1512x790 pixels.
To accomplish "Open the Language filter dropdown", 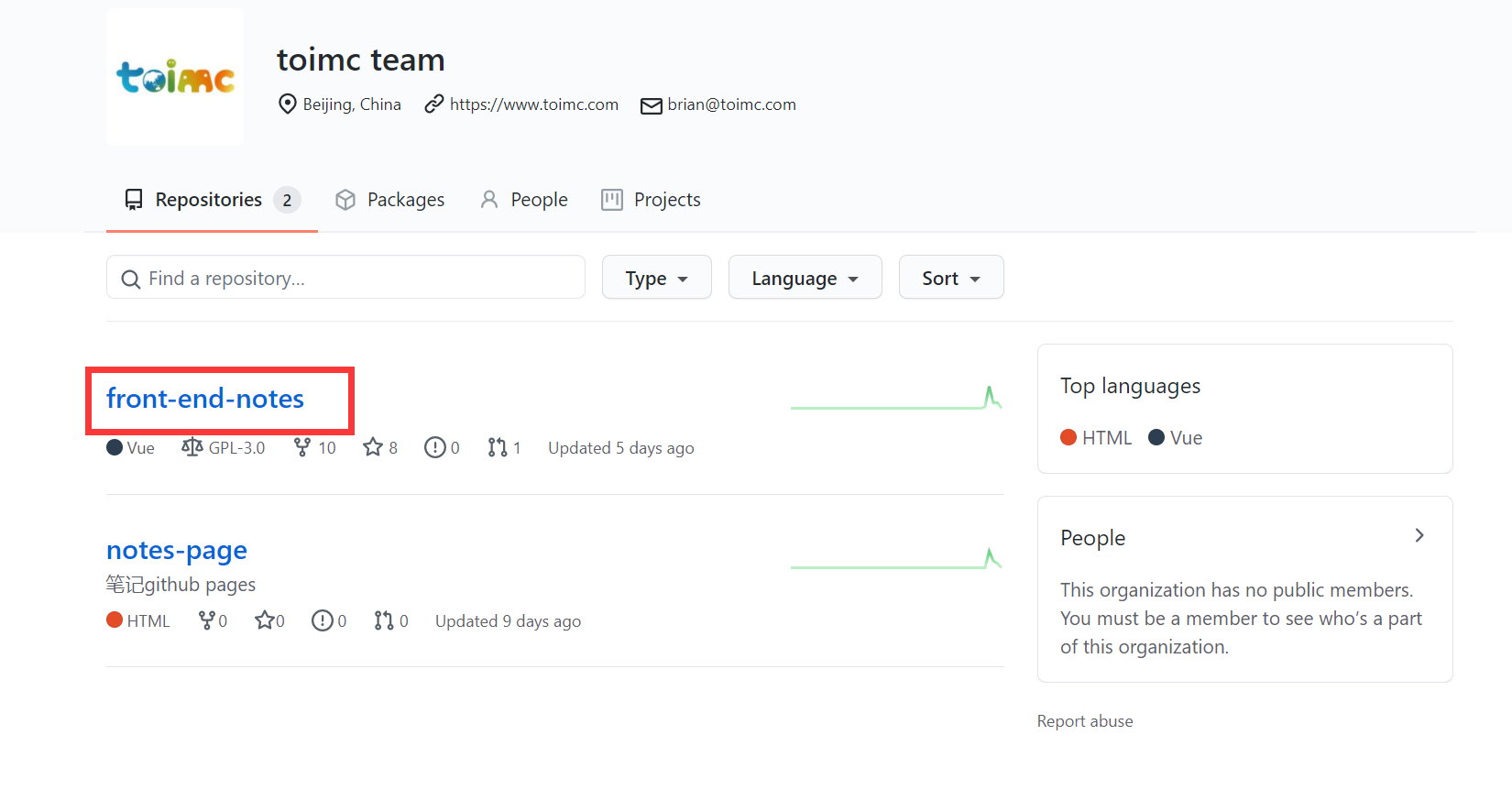I will [805, 277].
